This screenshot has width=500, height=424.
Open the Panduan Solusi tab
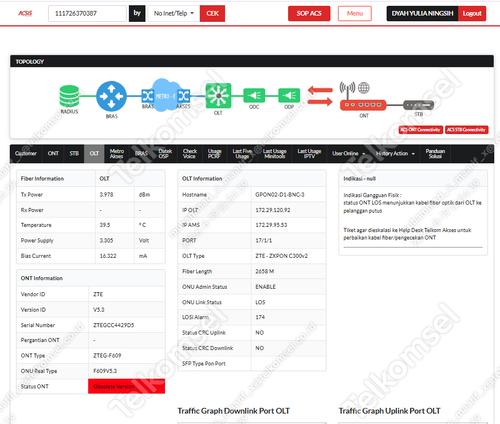[x=435, y=153]
